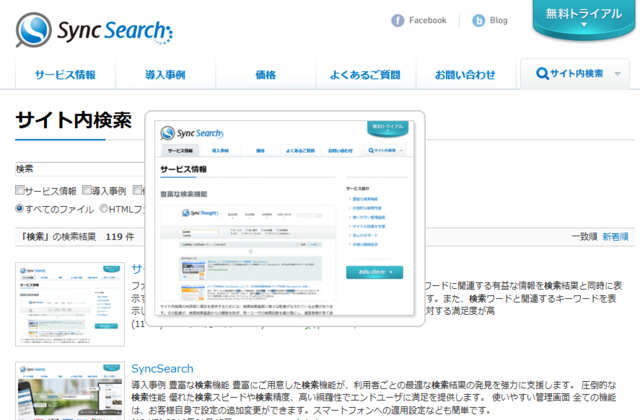640x420 pixels.
Task: Click the magnifier icon in サイト内検索 tab
Action: (542, 74)
